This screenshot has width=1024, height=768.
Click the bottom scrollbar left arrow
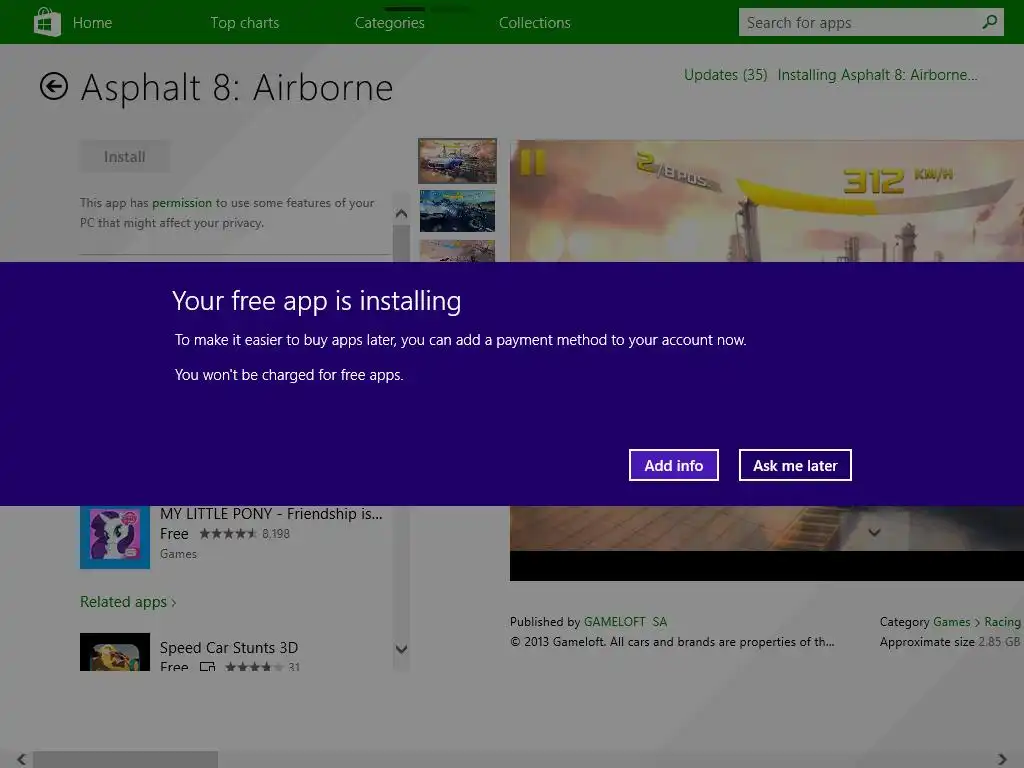21,759
